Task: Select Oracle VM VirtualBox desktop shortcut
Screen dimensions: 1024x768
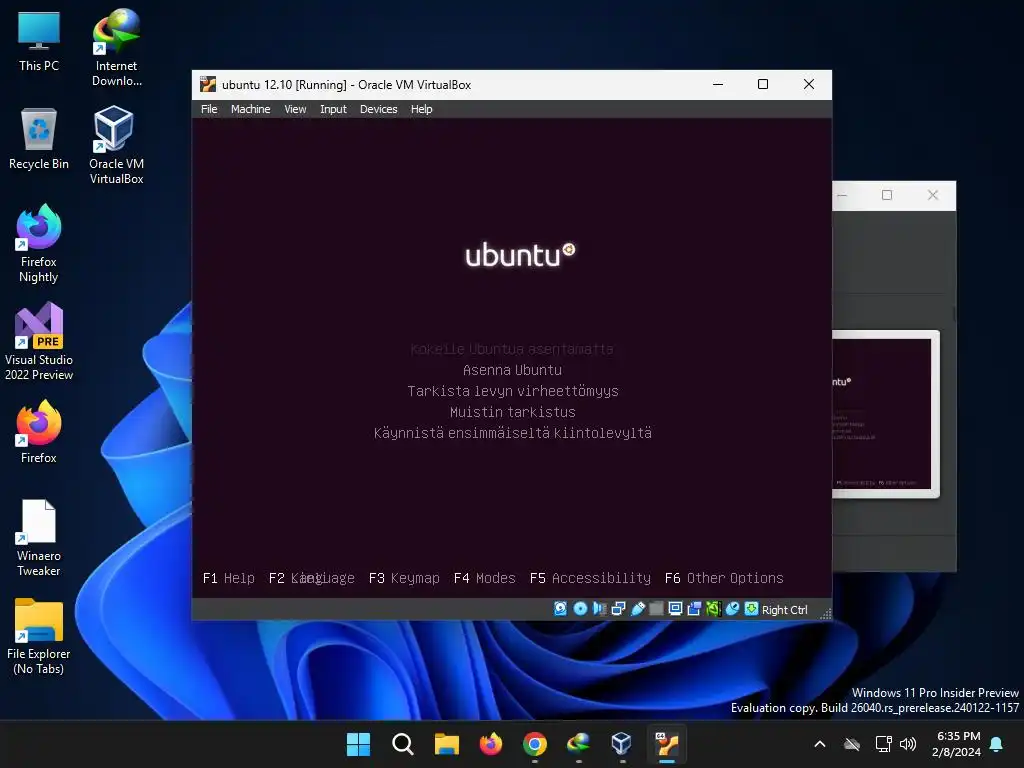Action: (116, 145)
